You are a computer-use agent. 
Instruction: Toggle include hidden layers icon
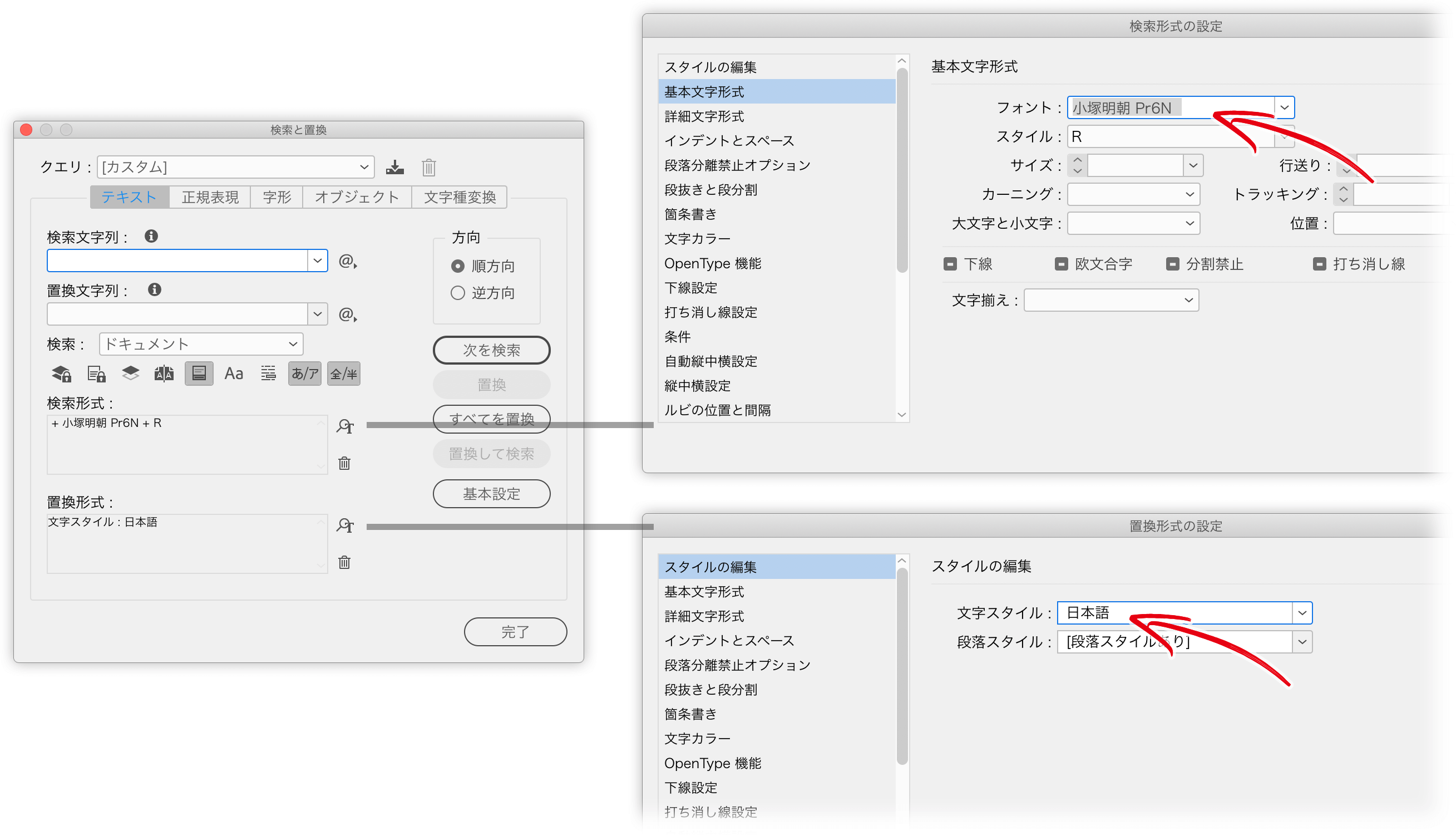tap(130, 374)
